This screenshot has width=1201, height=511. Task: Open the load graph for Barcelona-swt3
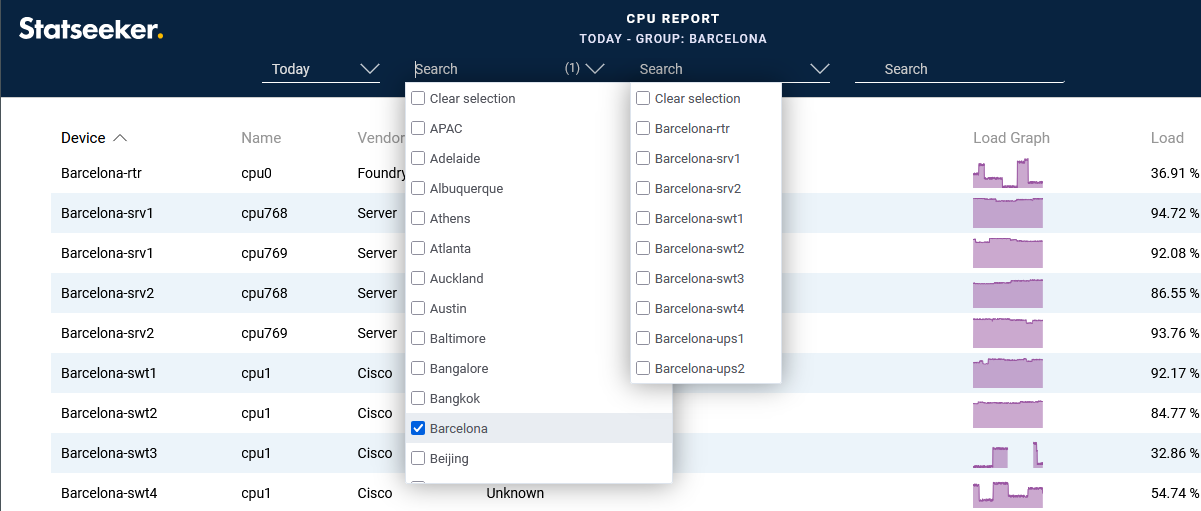click(1007, 453)
